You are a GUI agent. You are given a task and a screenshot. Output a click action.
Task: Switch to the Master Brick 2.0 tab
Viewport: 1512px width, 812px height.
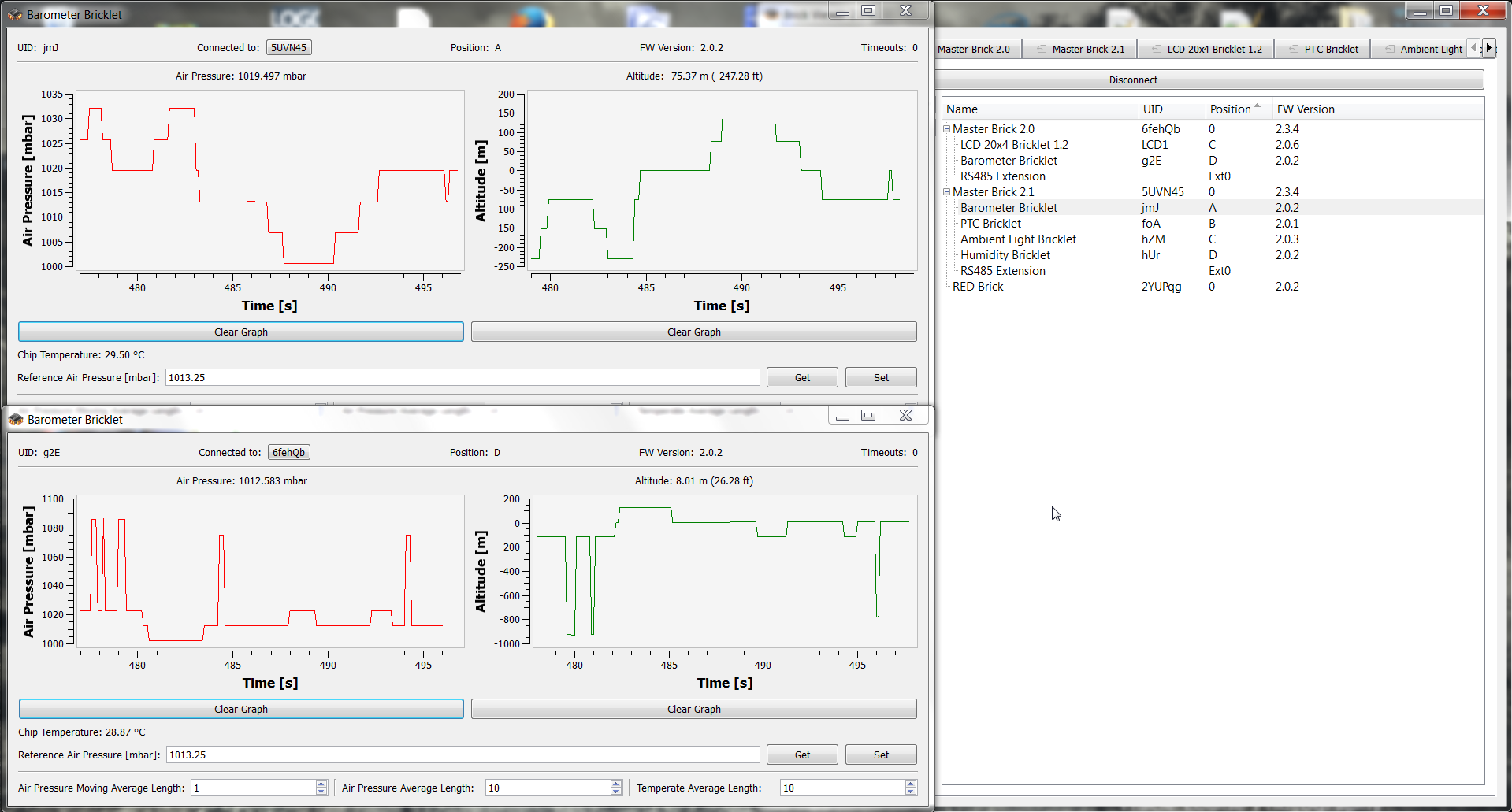[974, 49]
